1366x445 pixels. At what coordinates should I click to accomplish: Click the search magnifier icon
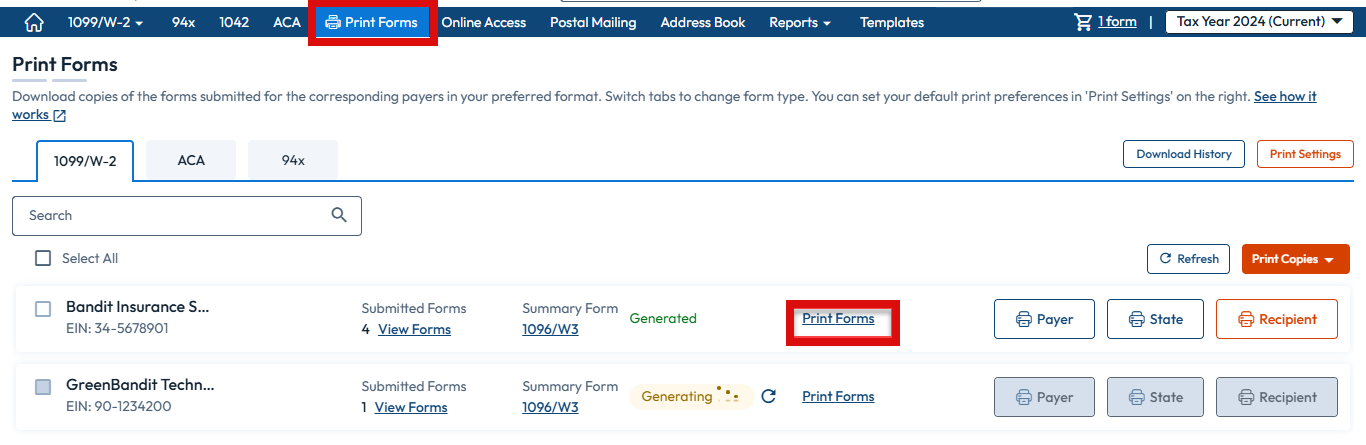339,215
